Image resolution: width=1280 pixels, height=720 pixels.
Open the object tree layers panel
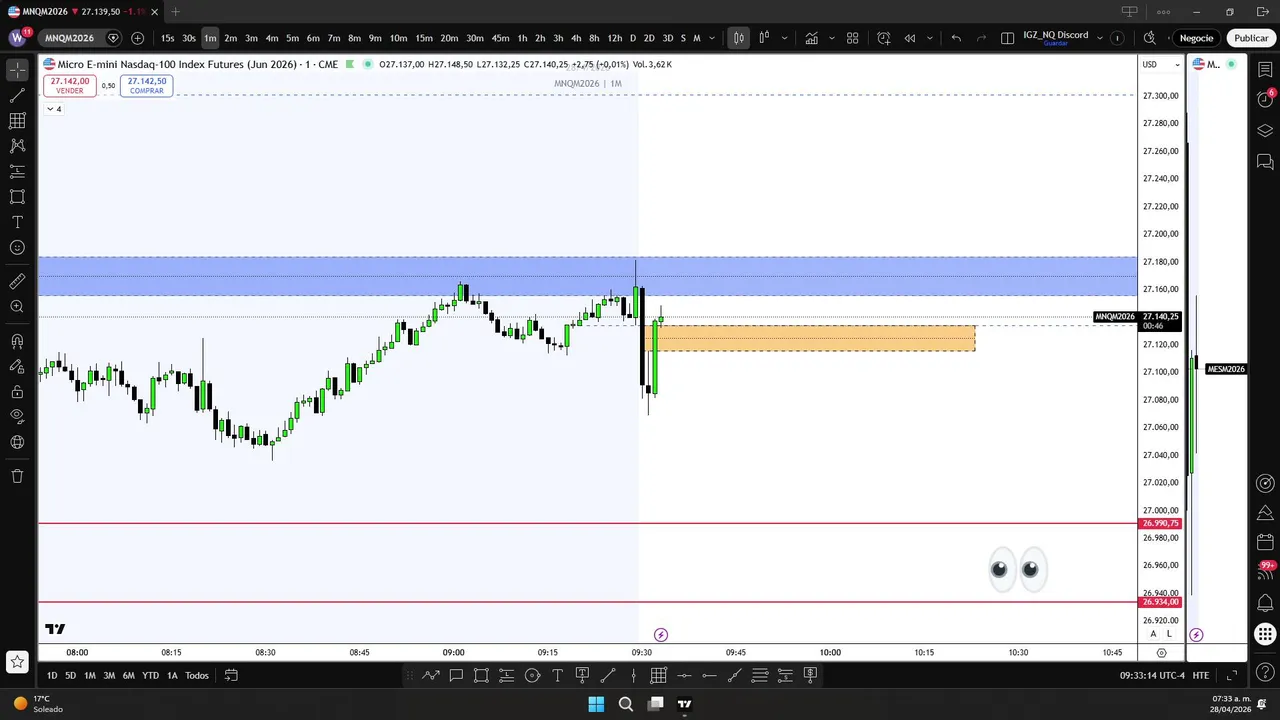click(1265, 131)
